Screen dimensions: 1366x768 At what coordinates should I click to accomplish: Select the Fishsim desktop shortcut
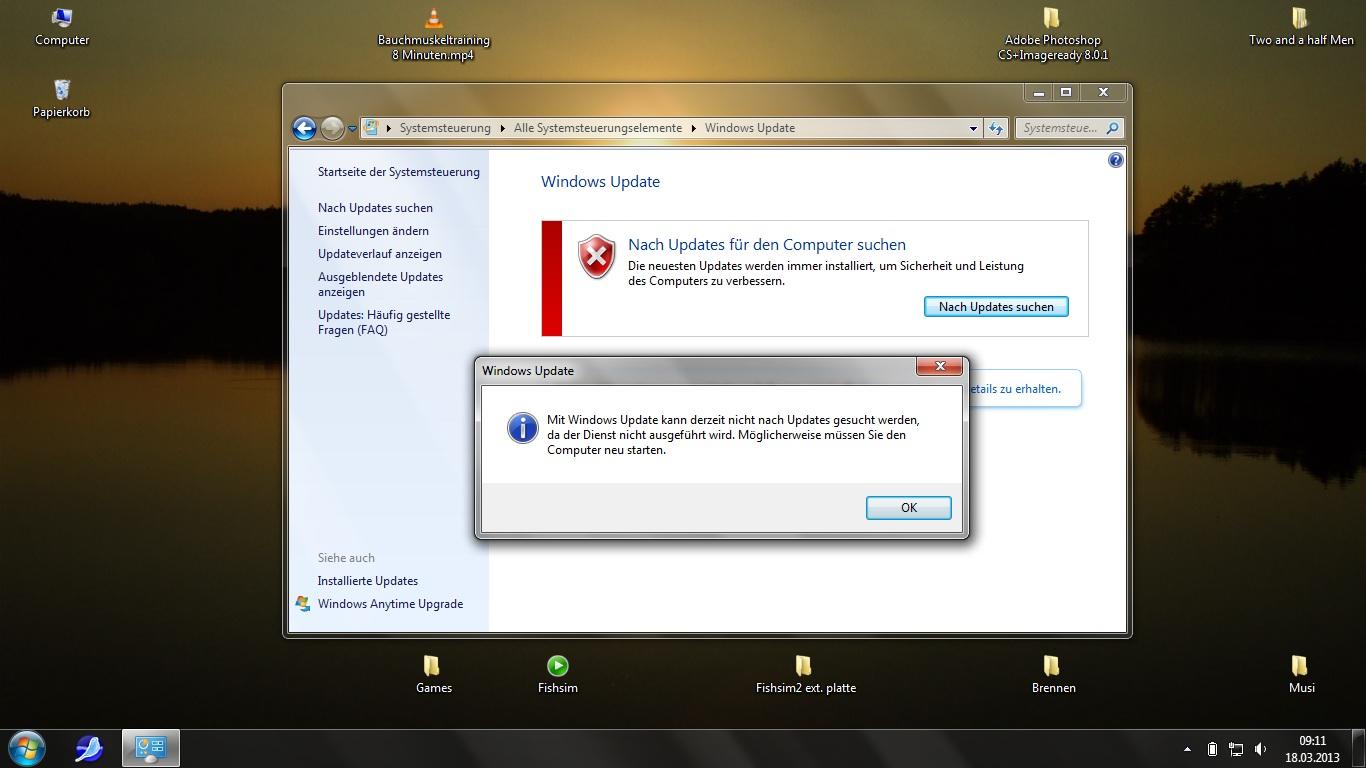pos(558,675)
